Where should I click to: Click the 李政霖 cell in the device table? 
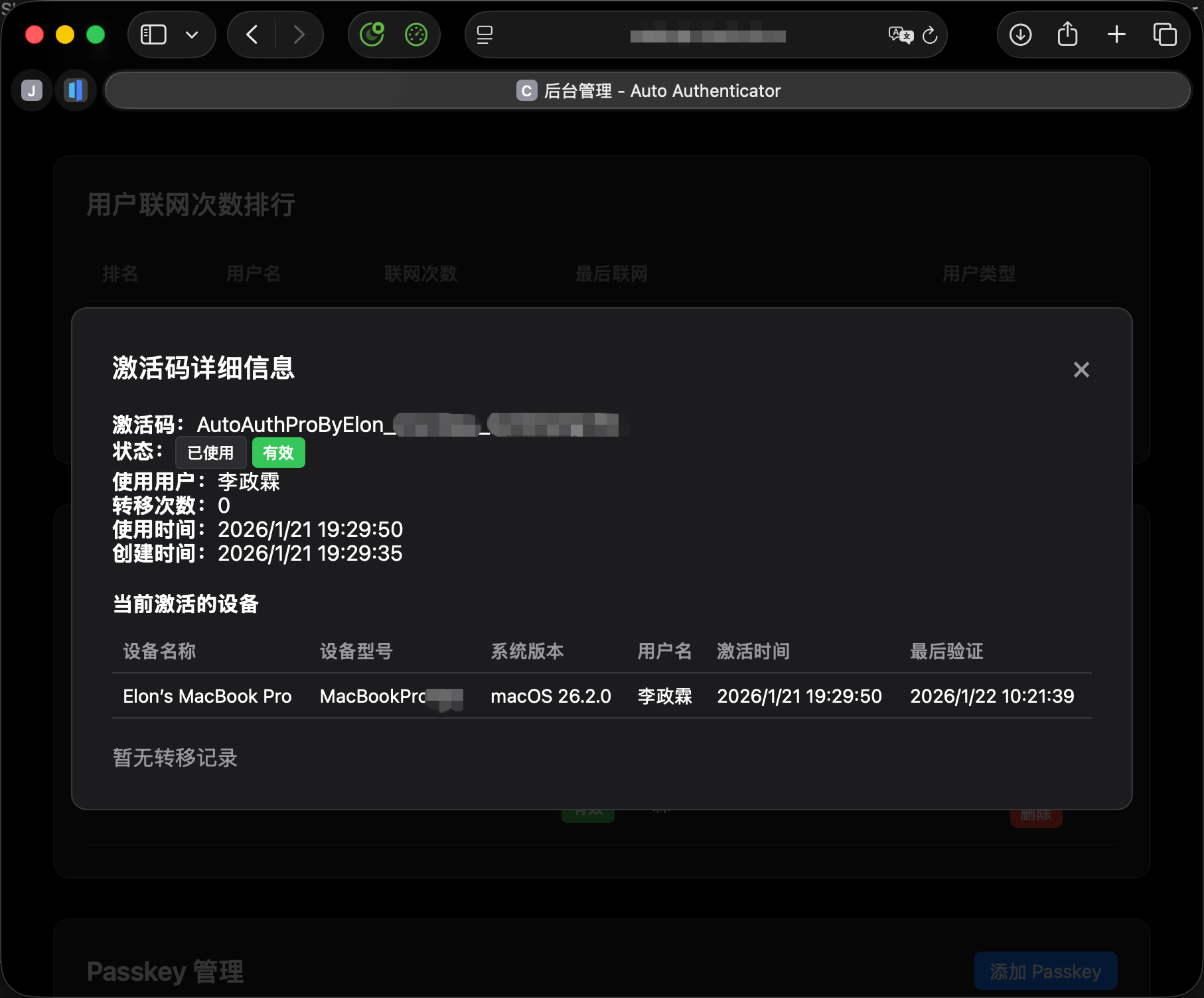[664, 696]
